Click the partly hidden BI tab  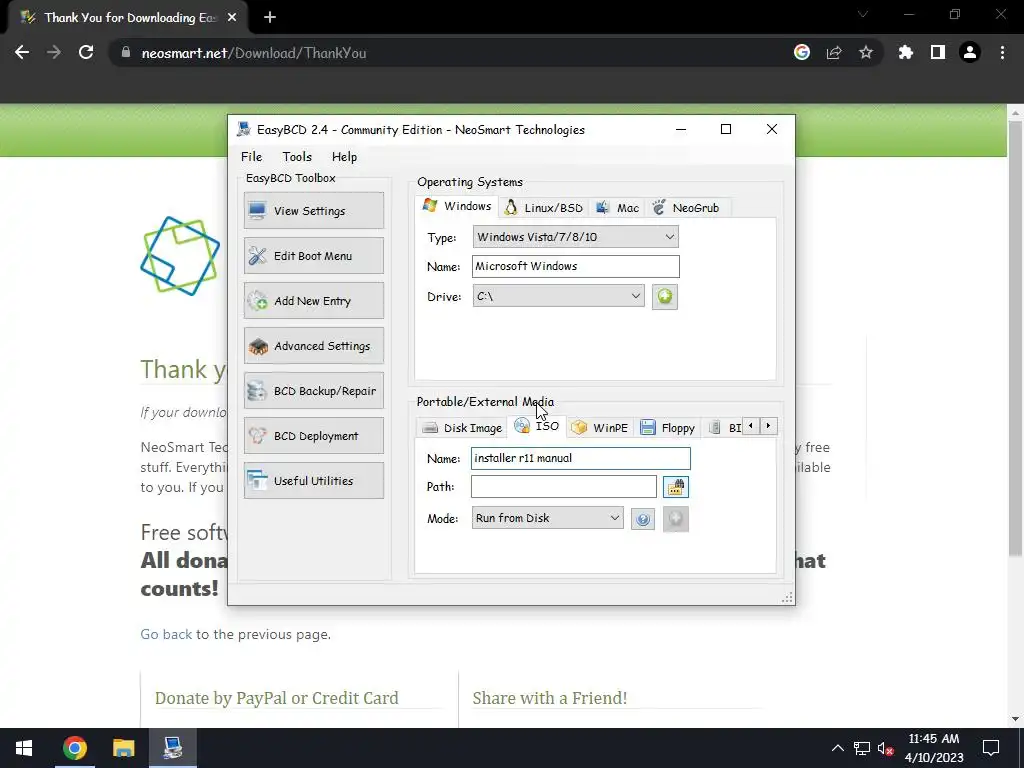coord(726,428)
